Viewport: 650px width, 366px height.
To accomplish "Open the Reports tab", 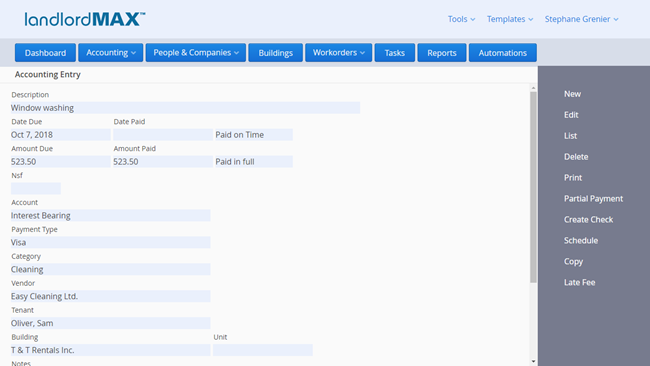I will click(x=442, y=53).
